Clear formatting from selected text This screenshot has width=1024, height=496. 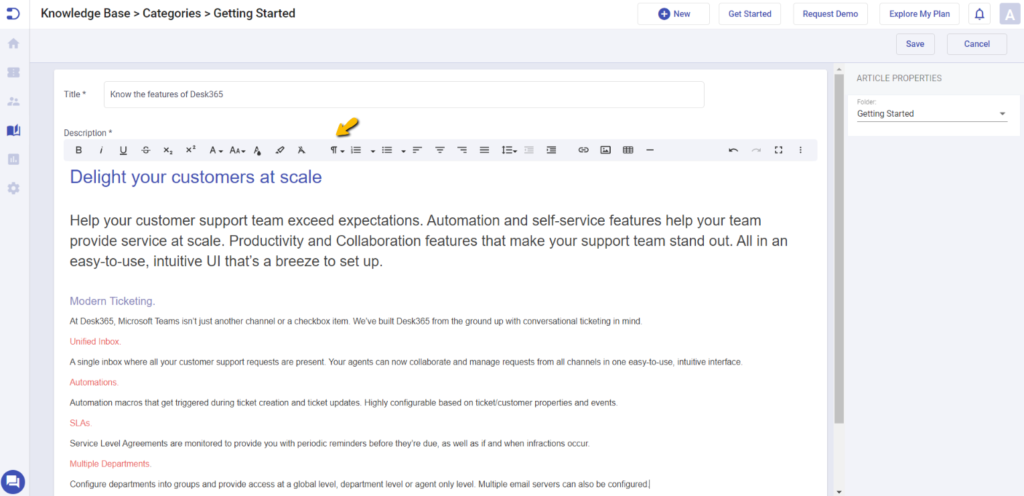tap(301, 150)
